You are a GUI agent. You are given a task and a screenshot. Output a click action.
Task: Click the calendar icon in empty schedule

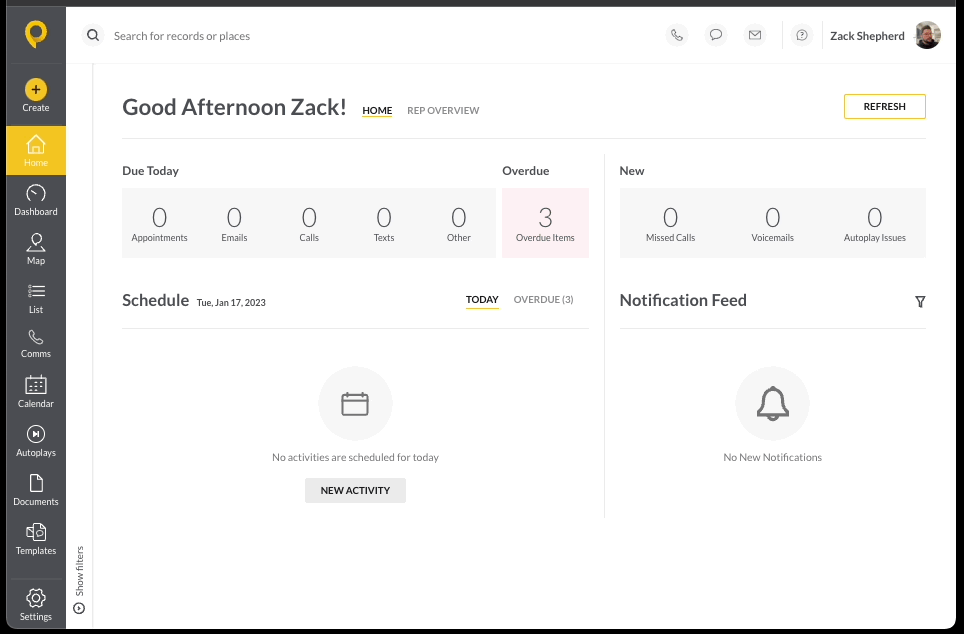pyautogui.click(x=355, y=403)
